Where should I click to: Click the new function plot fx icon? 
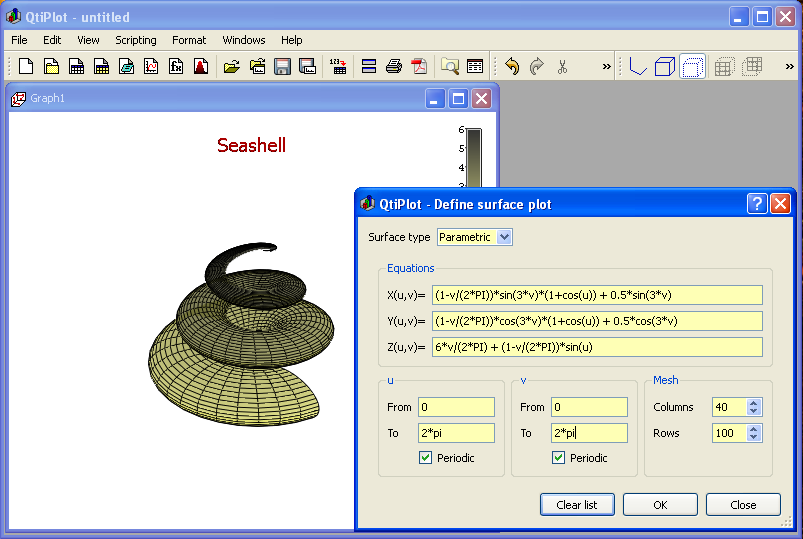pyautogui.click(x=176, y=67)
